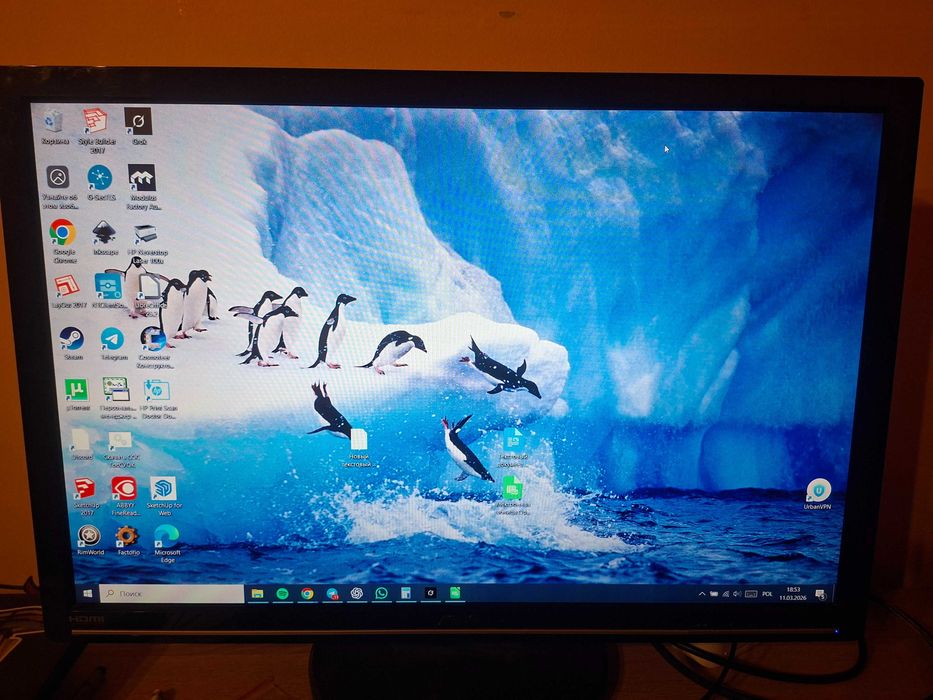Open the notification center icon
The width and height of the screenshot is (933, 700).
pyautogui.click(x=820, y=593)
